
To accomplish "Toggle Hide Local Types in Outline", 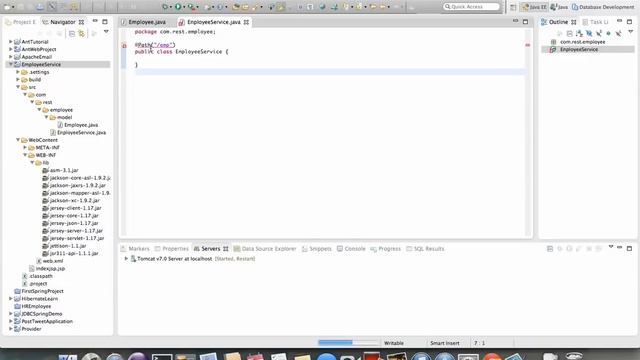I will coord(618,33).
